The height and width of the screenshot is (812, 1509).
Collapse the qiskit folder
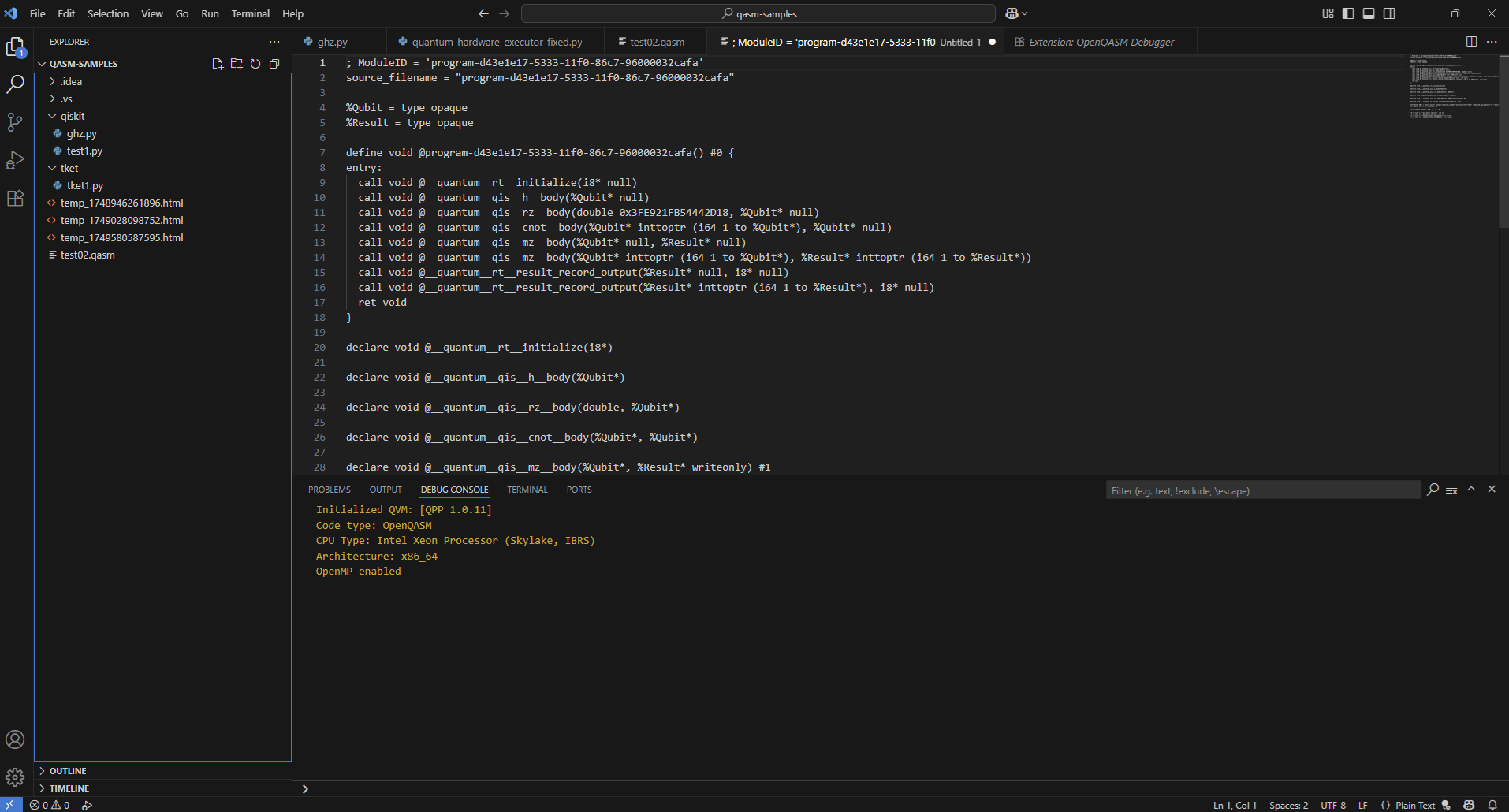click(x=72, y=116)
